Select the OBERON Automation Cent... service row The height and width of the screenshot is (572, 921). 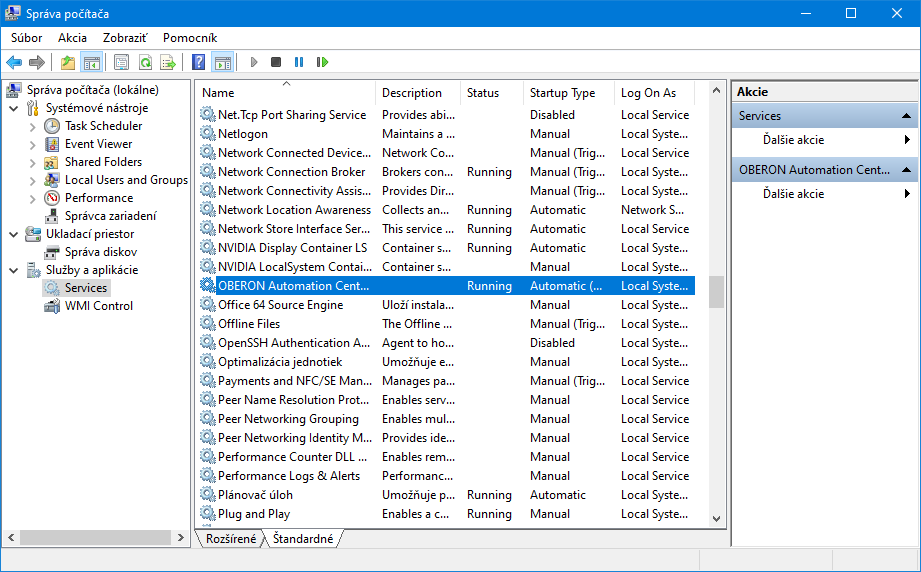(446, 286)
